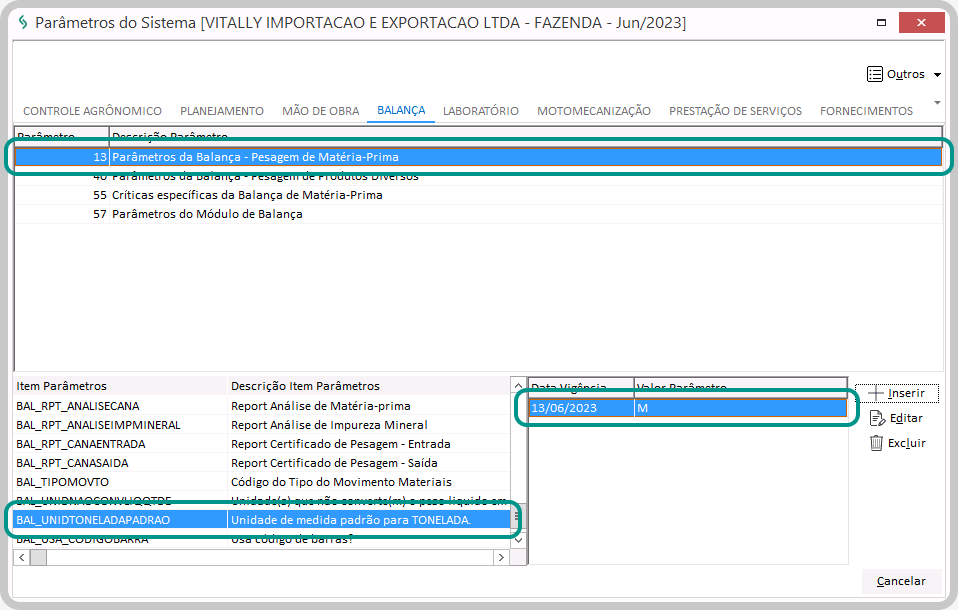
Task: Go to MOTOMECANIZAÇÃO tab
Action: (594, 111)
